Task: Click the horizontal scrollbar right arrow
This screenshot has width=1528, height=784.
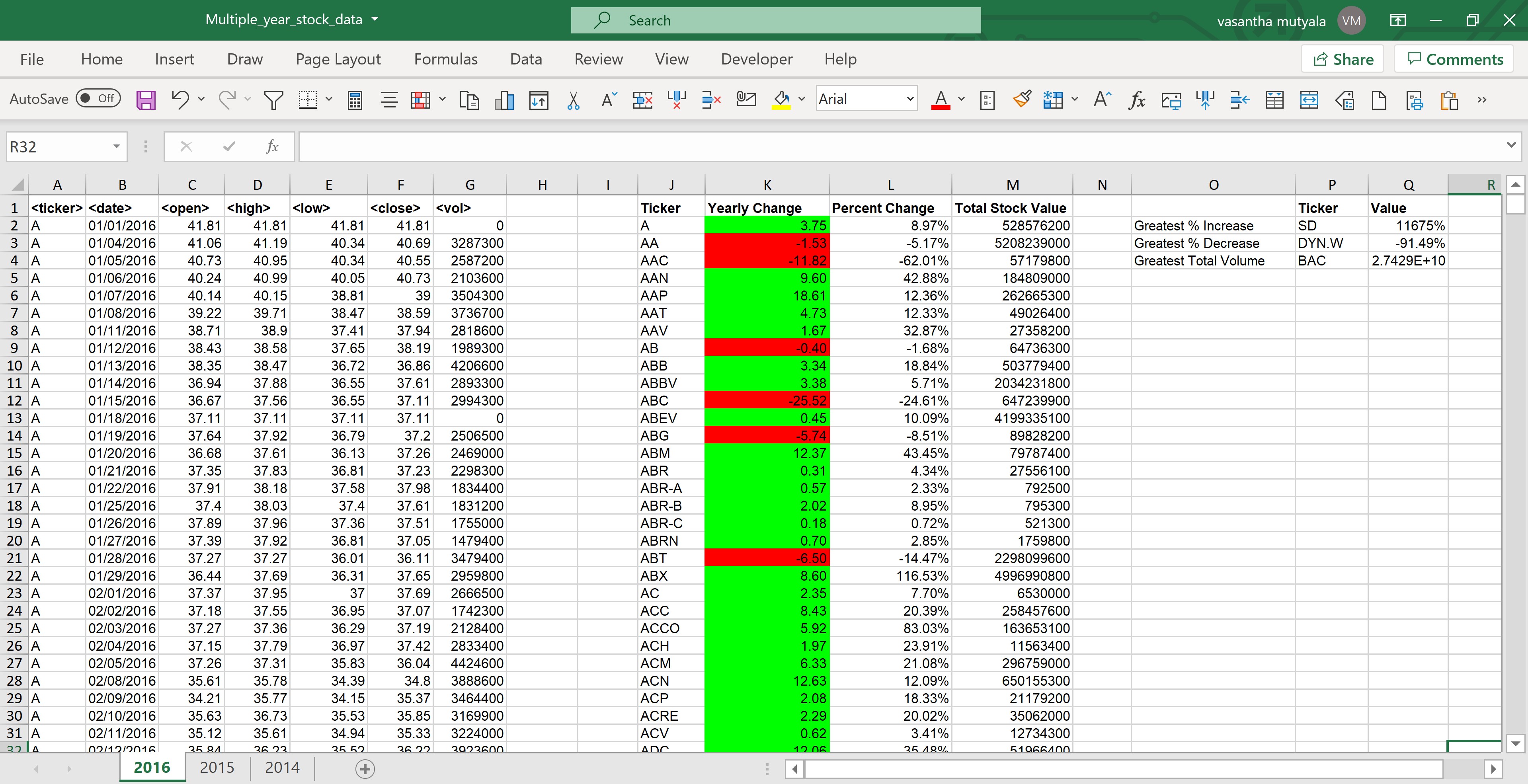Action: (x=1493, y=769)
